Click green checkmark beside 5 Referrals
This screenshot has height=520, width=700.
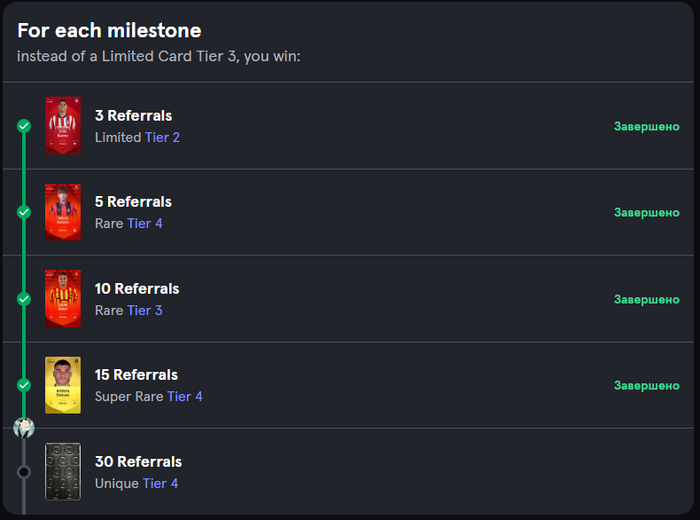[x=24, y=212]
